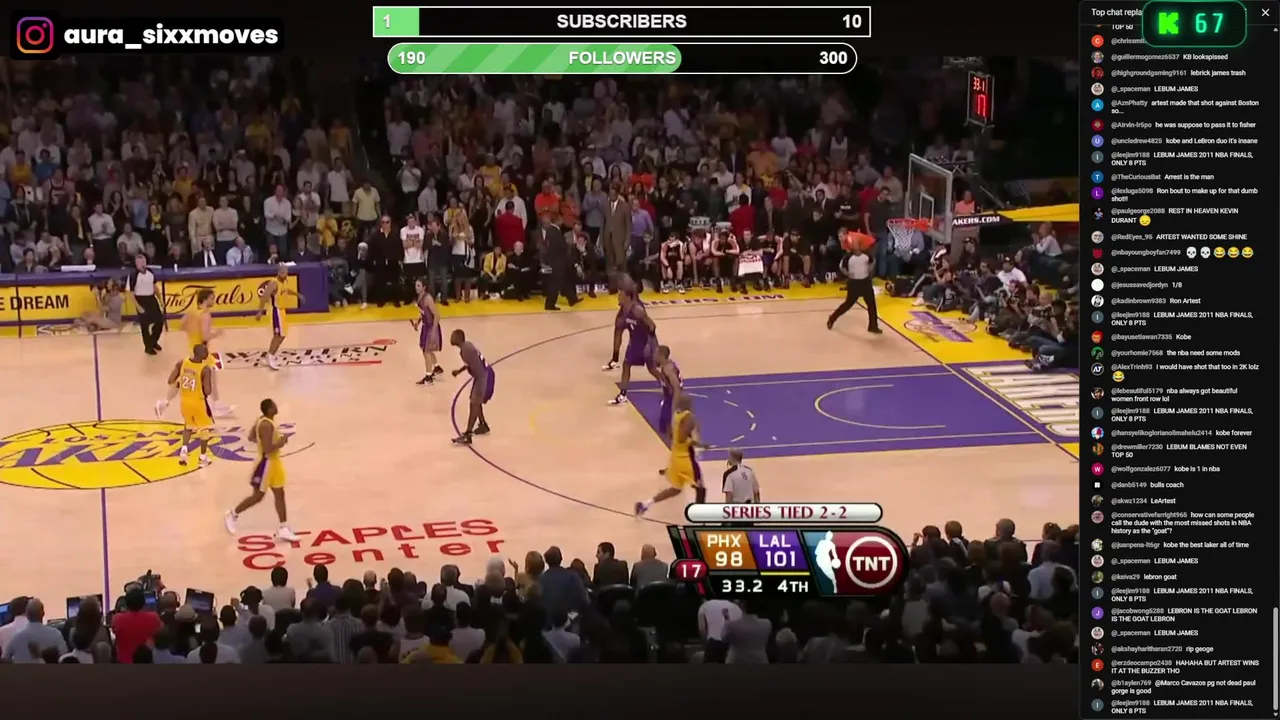
Task: Click @hansyelikoglorianolimahelu2414's avatar
Action: pyautogui.click(x=1097, y=433)
